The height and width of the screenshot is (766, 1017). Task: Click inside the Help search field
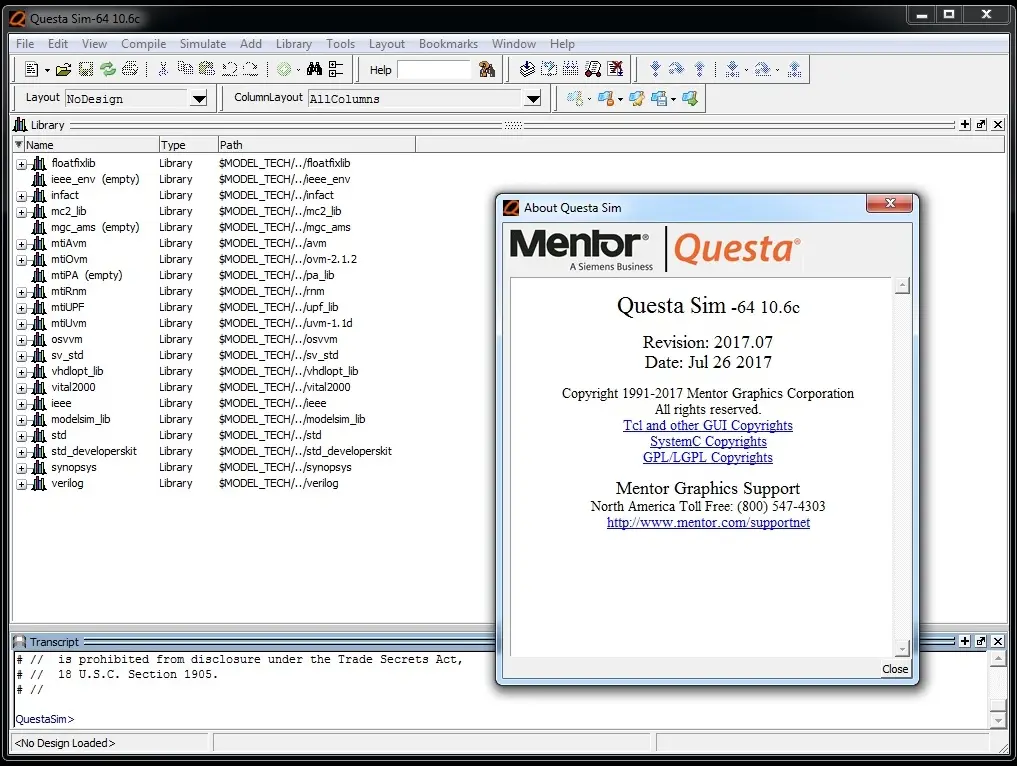(x=433, y=69)
